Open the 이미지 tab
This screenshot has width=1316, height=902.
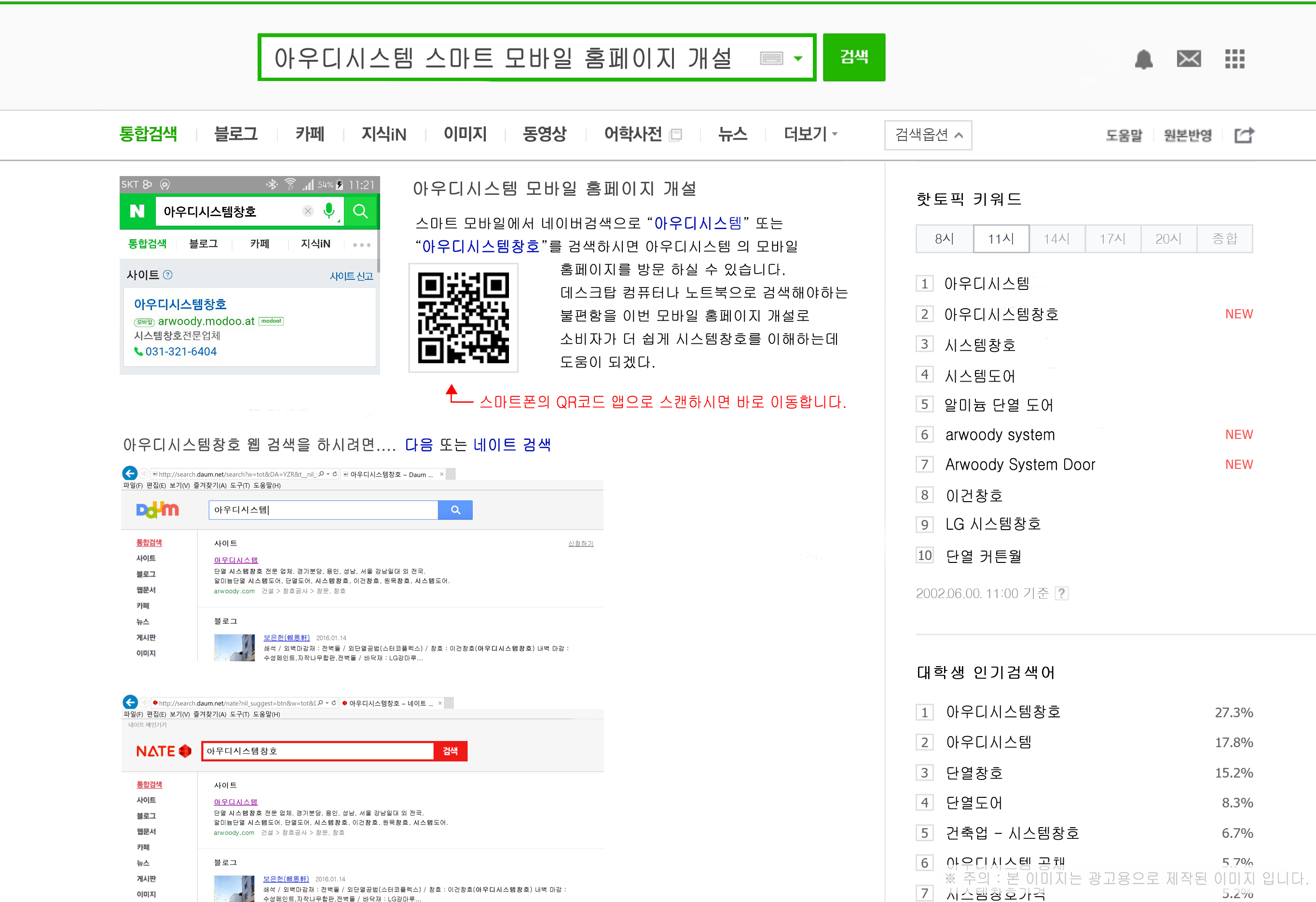pyautogui.click(x=465, y=134)
